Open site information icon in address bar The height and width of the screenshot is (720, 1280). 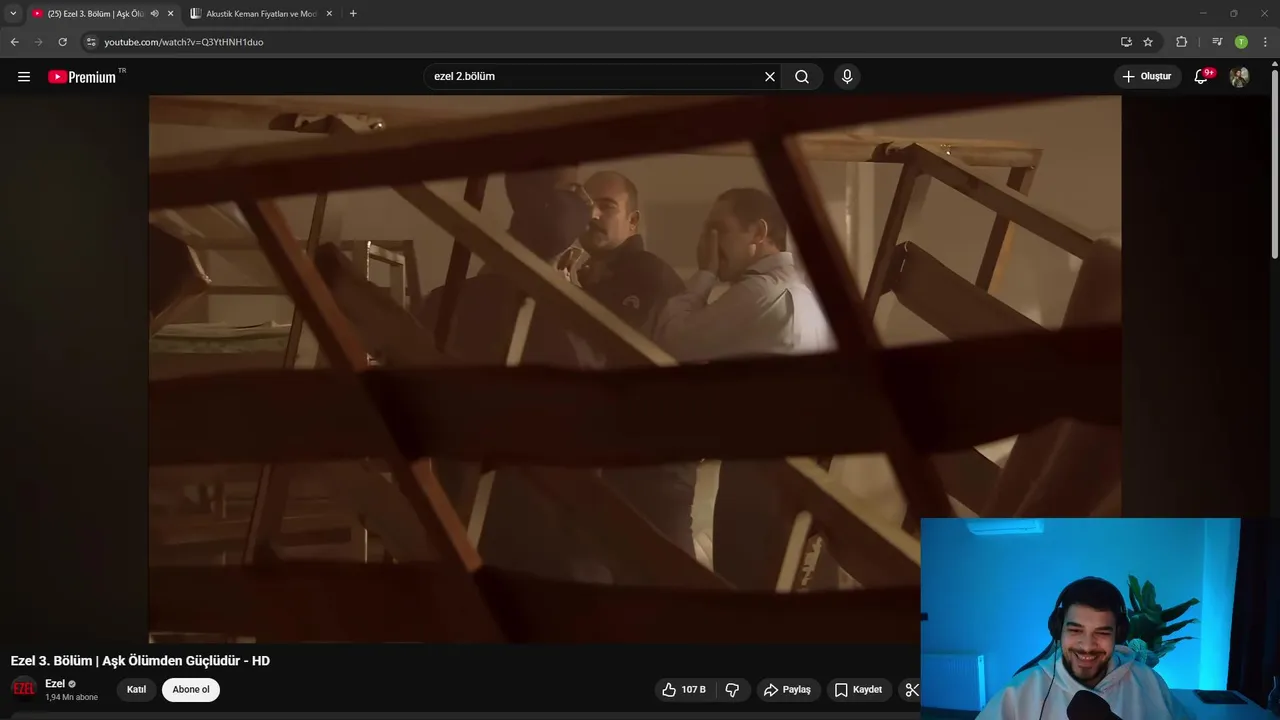(x=91, y=42)
